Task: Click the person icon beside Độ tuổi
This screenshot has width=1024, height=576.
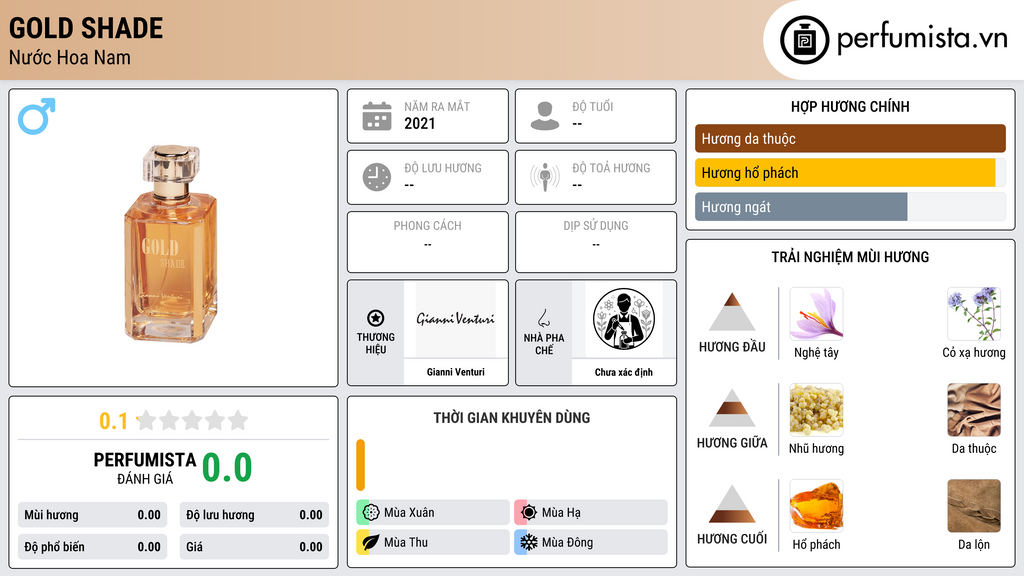Action: [545, 116]
